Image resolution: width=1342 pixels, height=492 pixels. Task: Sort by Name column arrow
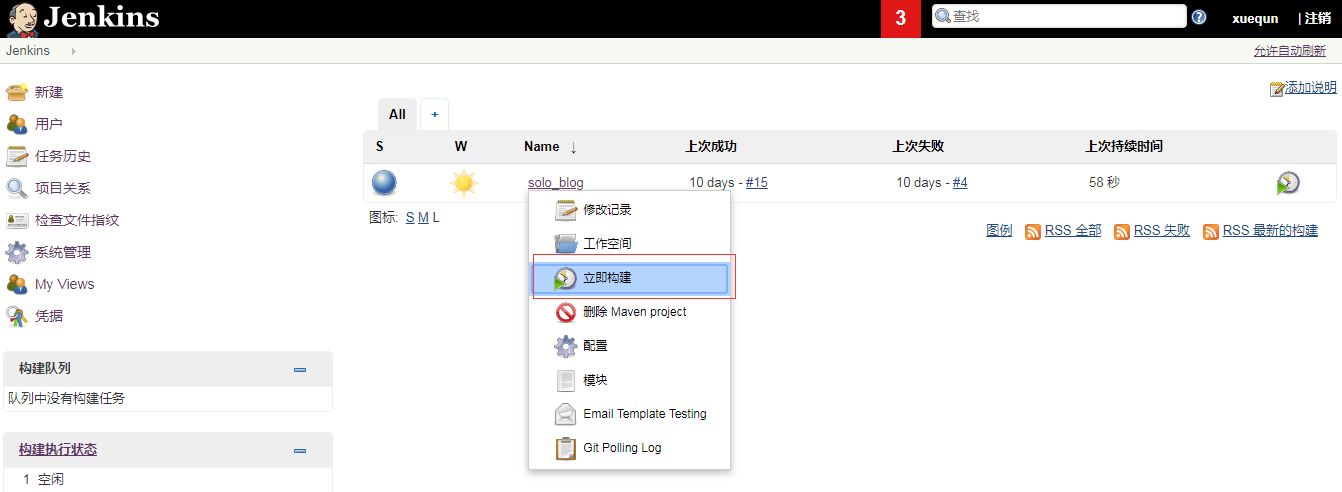point(573,147)
